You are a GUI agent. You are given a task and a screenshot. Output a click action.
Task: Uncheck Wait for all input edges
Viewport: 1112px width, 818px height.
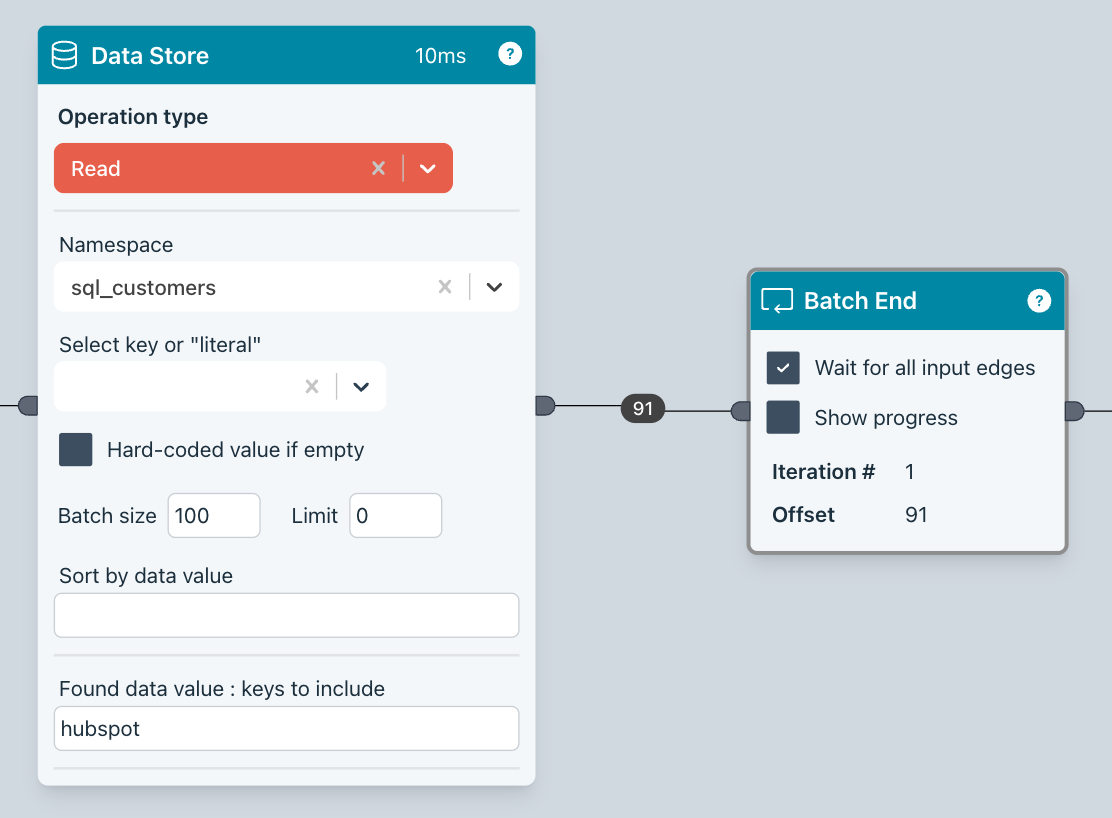[x=783, y=368]
